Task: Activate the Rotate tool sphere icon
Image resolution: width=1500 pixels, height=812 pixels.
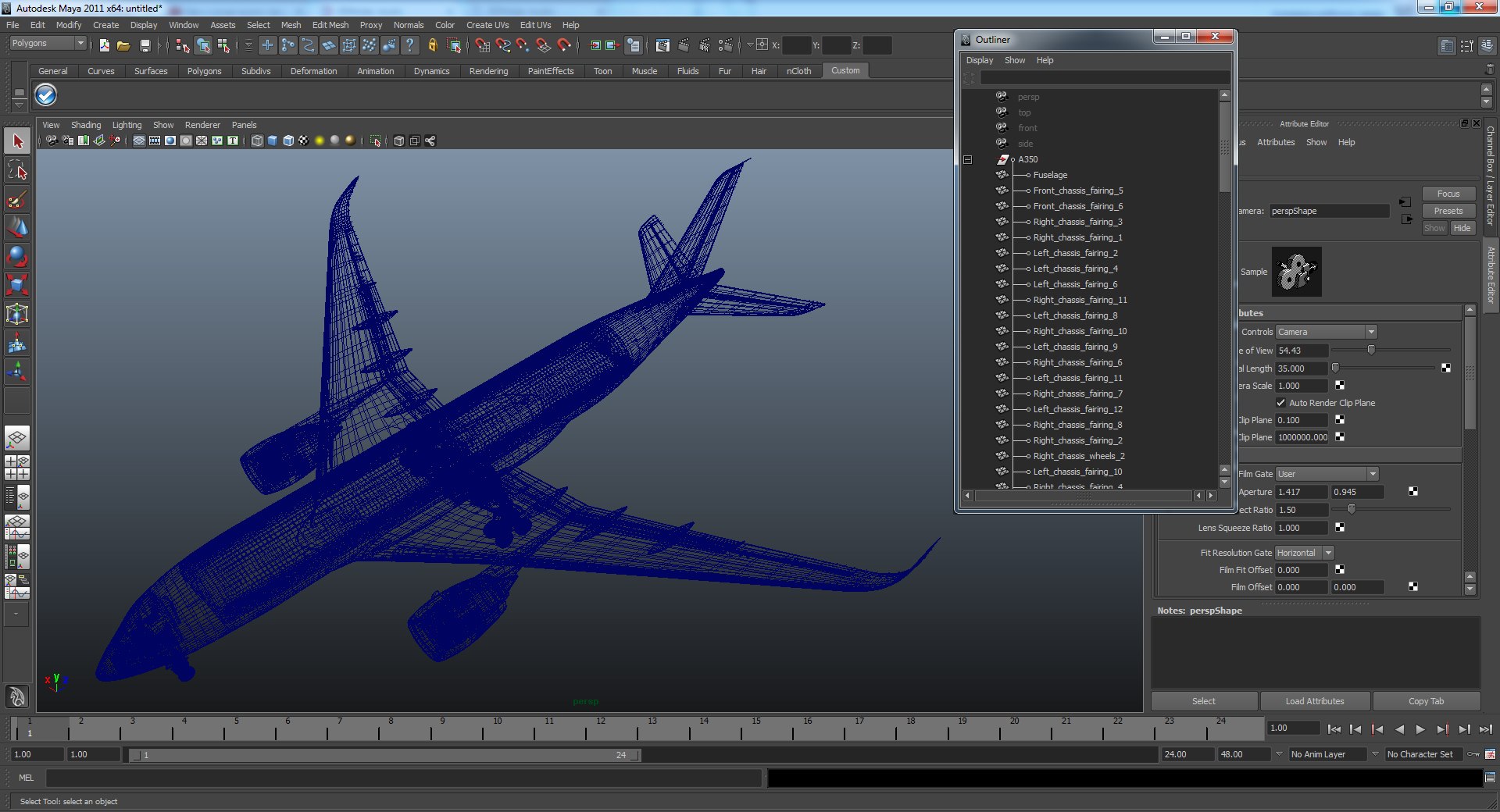Action: click(17, 256)
